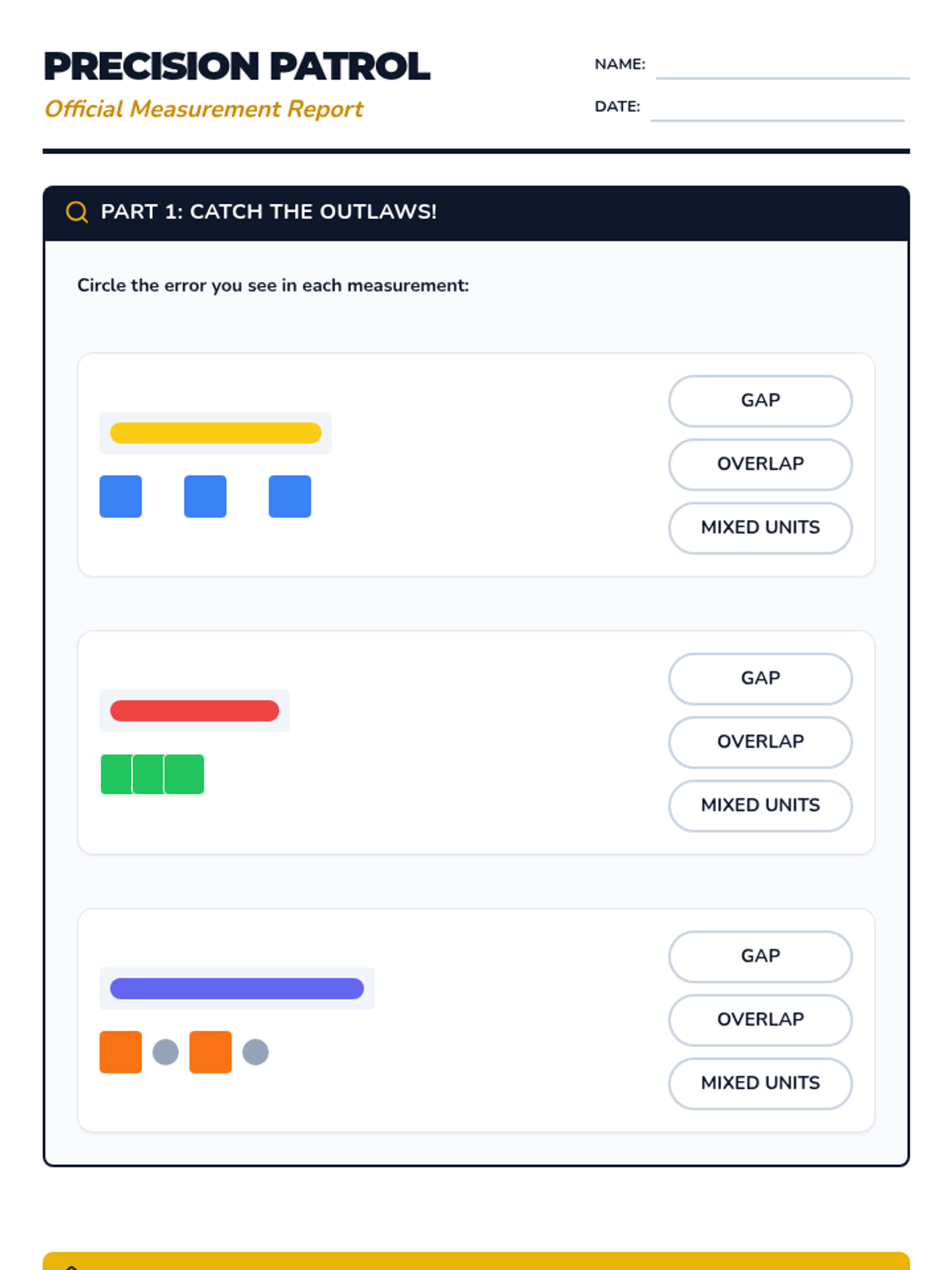Click the first orange square unit

(121, 1052)
